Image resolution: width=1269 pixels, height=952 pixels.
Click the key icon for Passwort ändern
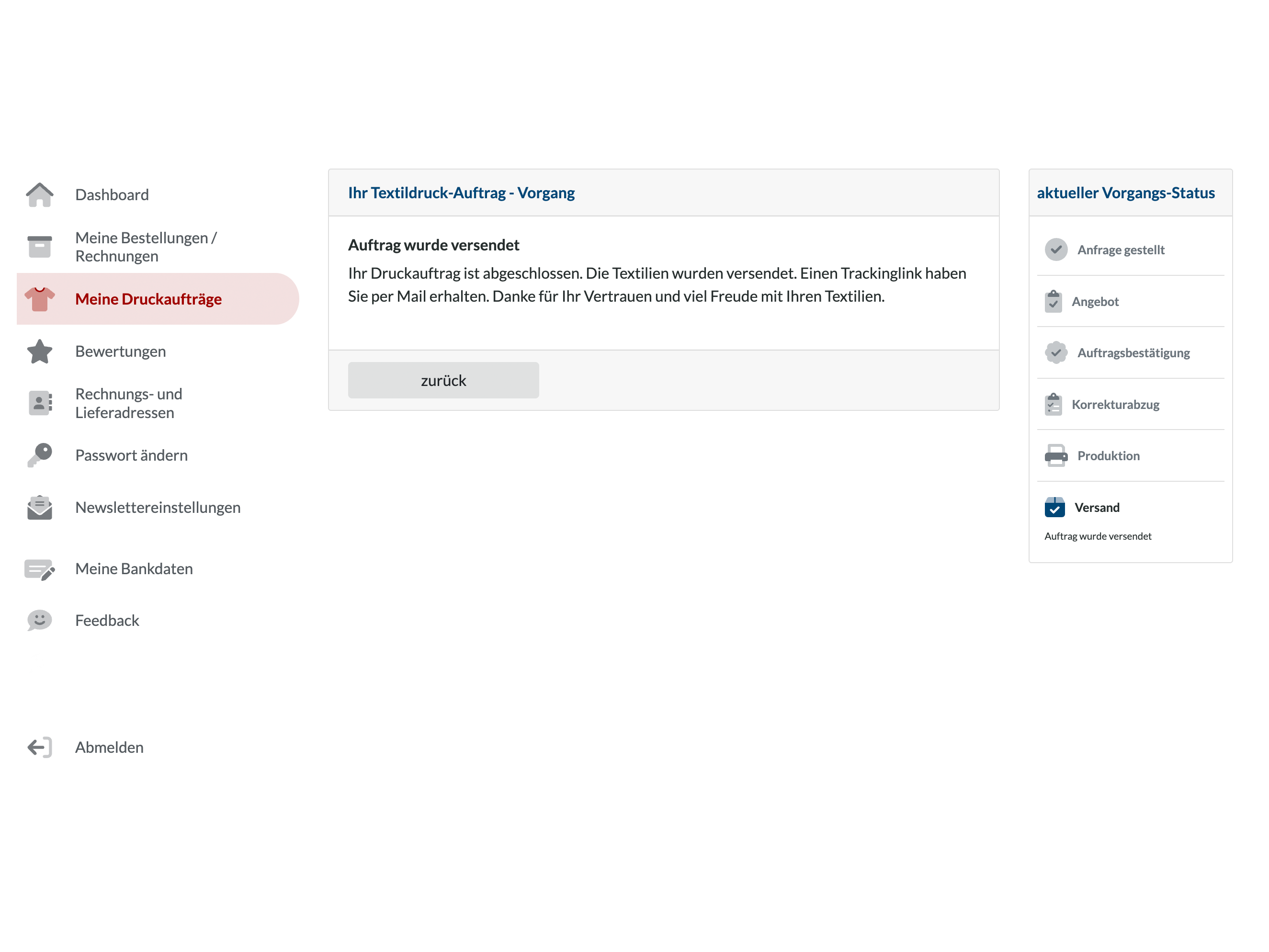click(40, 455)
